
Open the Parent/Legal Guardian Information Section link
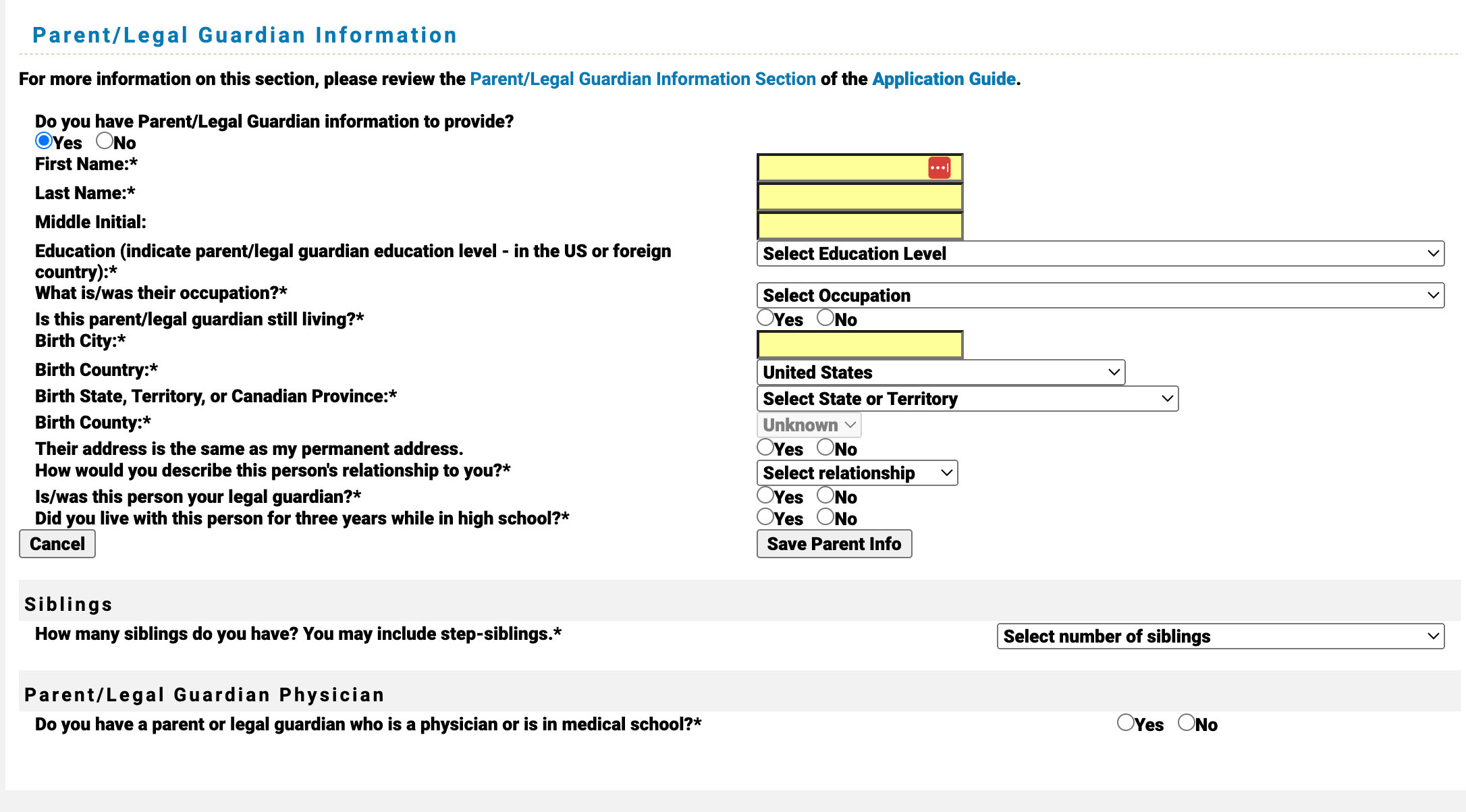pyautogui.click(x=642, y=79)
